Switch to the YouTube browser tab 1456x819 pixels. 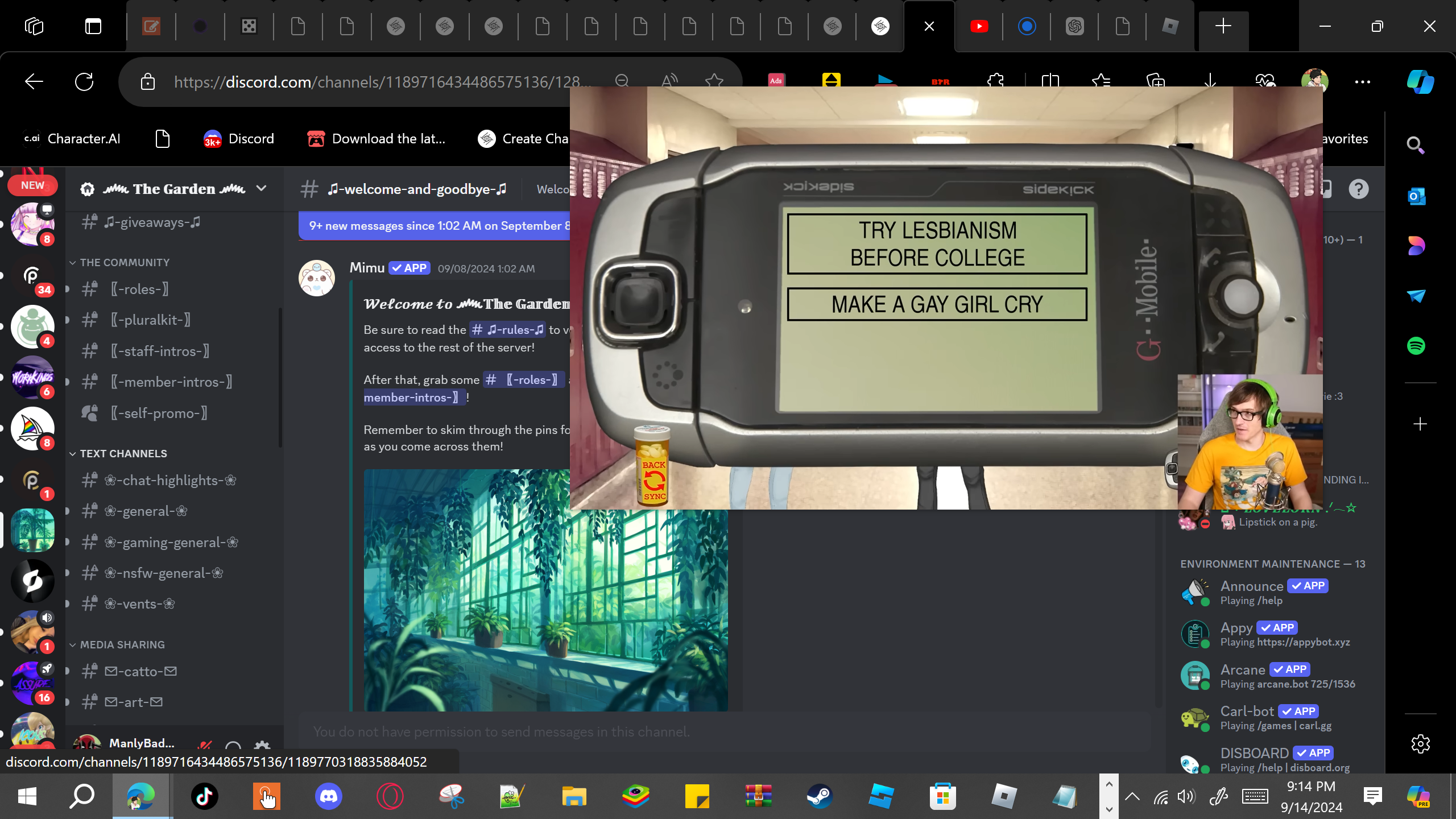(979, 26)
